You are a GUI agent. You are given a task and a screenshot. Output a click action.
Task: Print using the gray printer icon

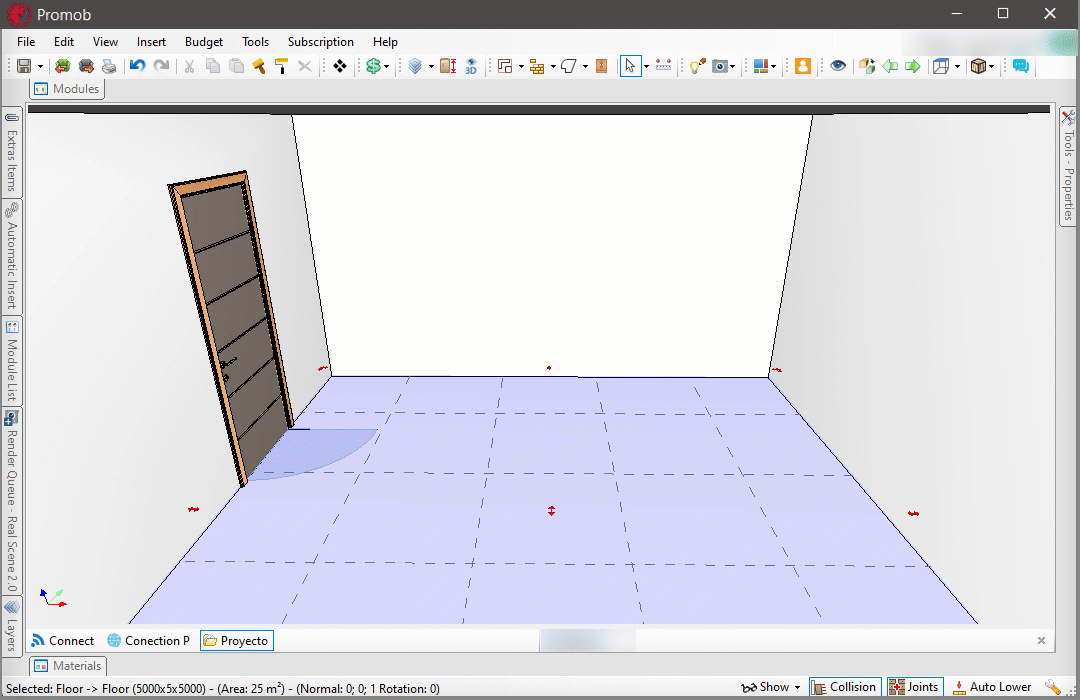109,66
